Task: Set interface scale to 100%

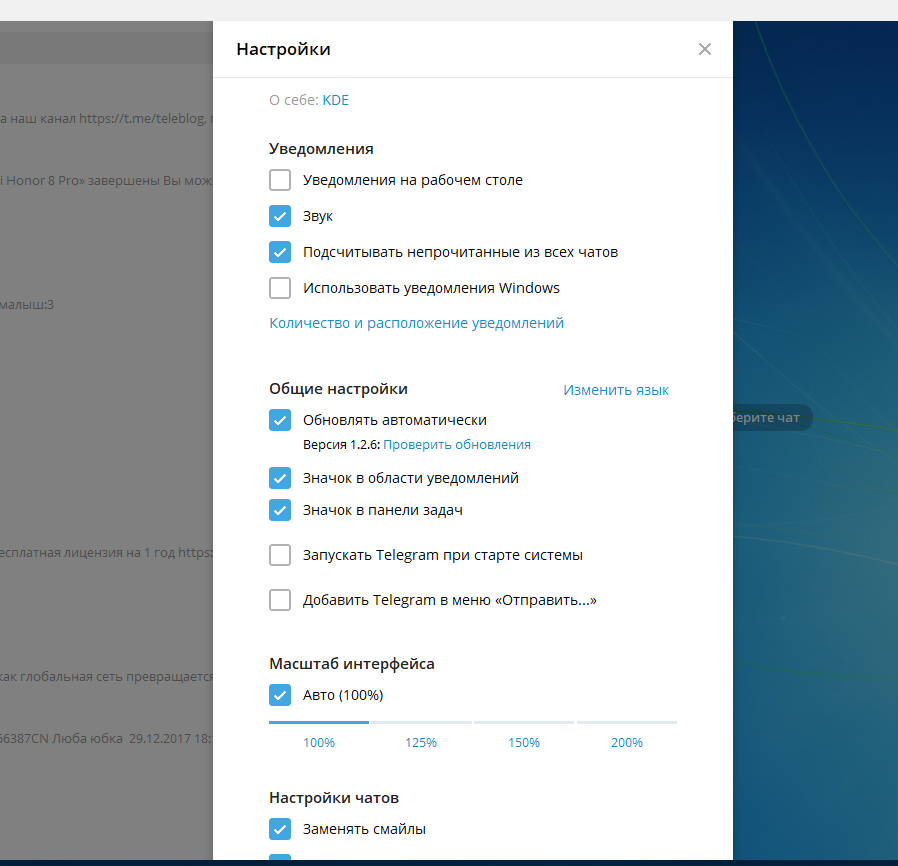Action: [x=319, y=742]
